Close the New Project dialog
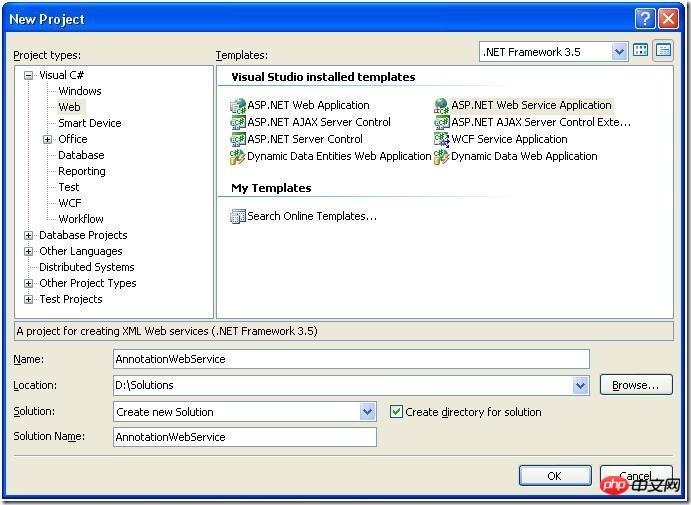This screenshot has width=691, height=505. (669, 19)
